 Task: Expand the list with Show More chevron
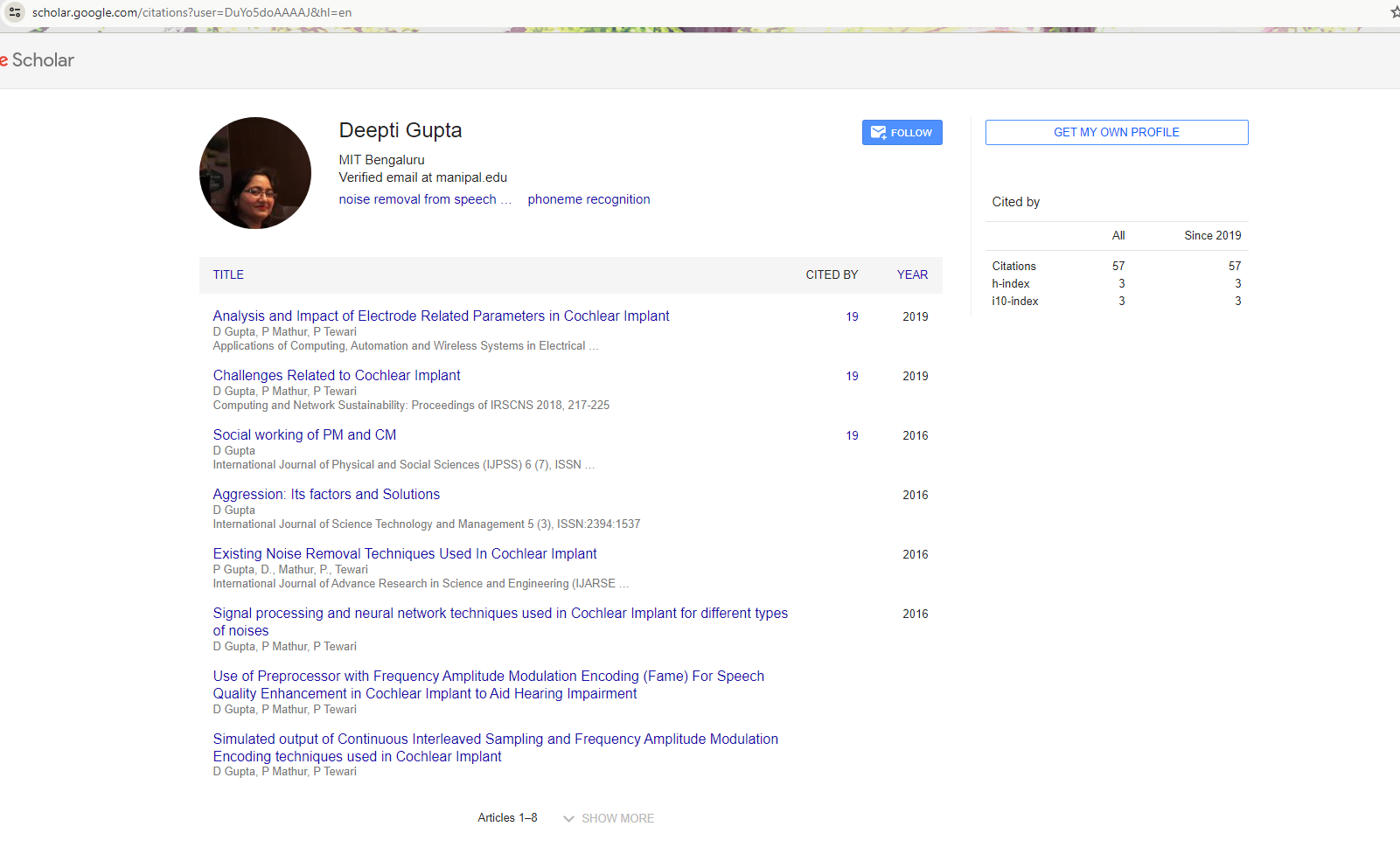(x=609, y=818)
